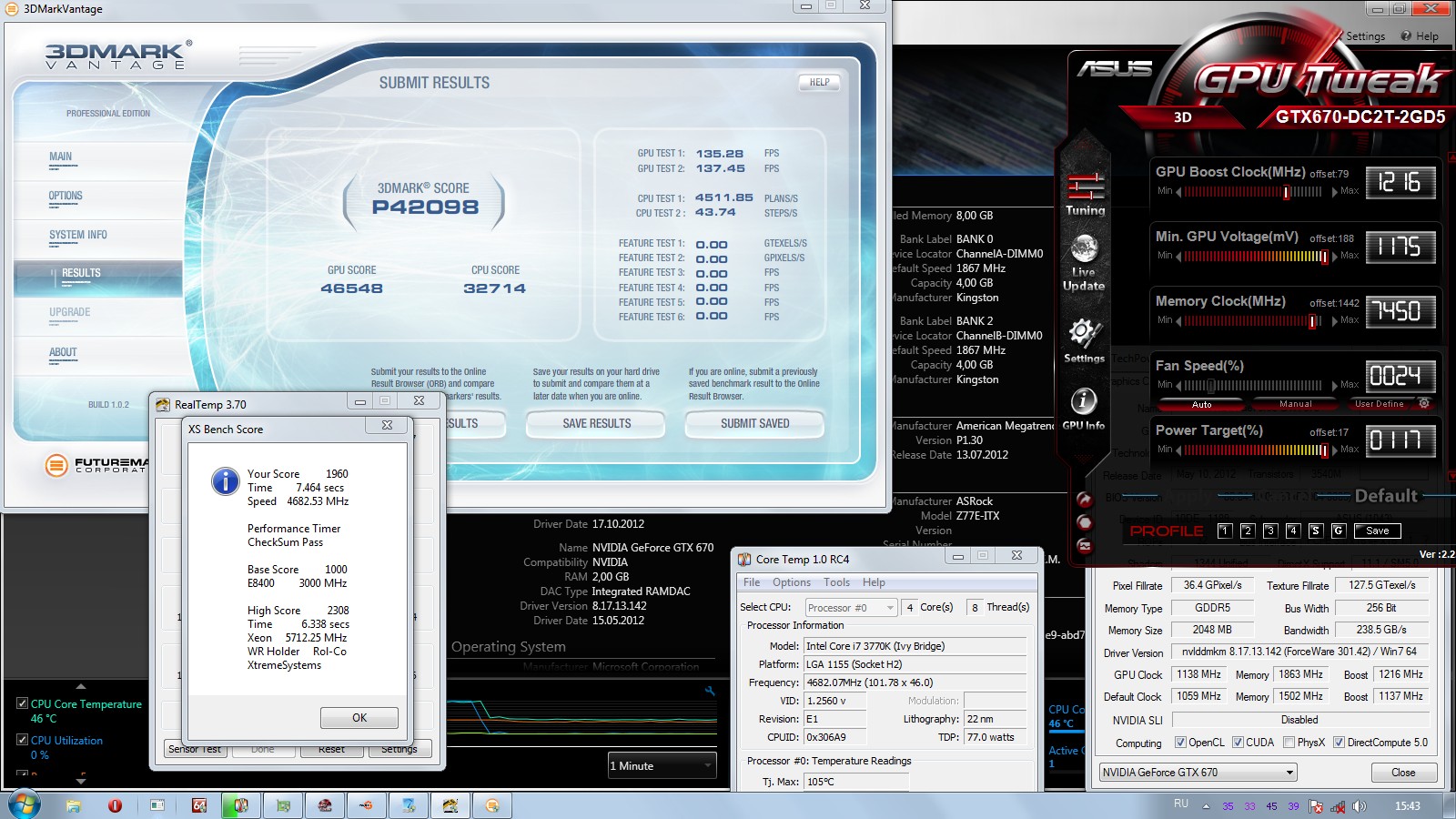This screenshot has width=1456, height=819.
Task: Open File menu in Core Temp
Action: tap(752, 582)
